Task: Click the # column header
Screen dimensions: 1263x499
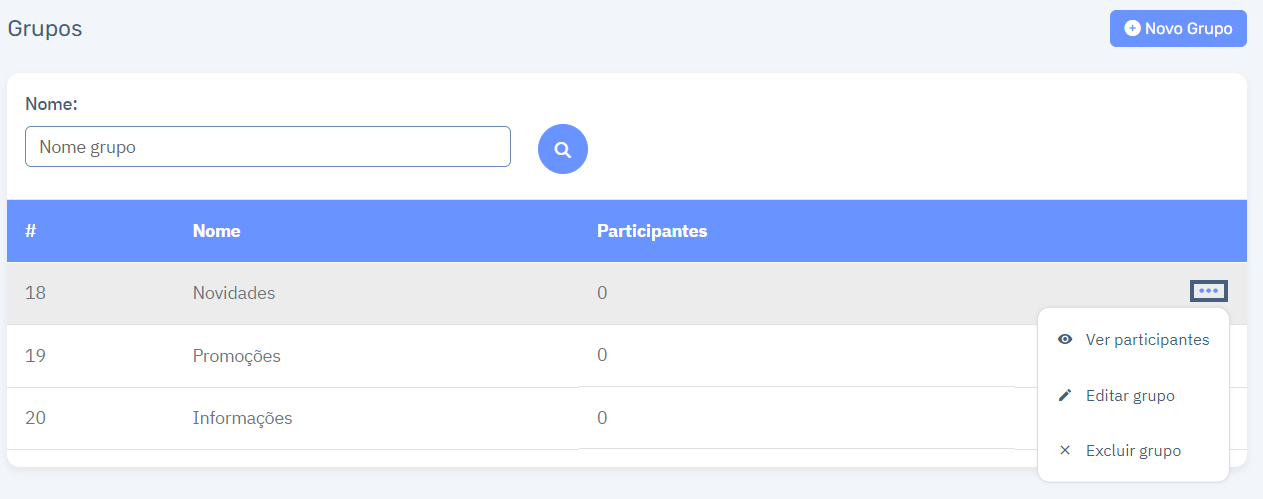Action: click(x=31, y=231)
